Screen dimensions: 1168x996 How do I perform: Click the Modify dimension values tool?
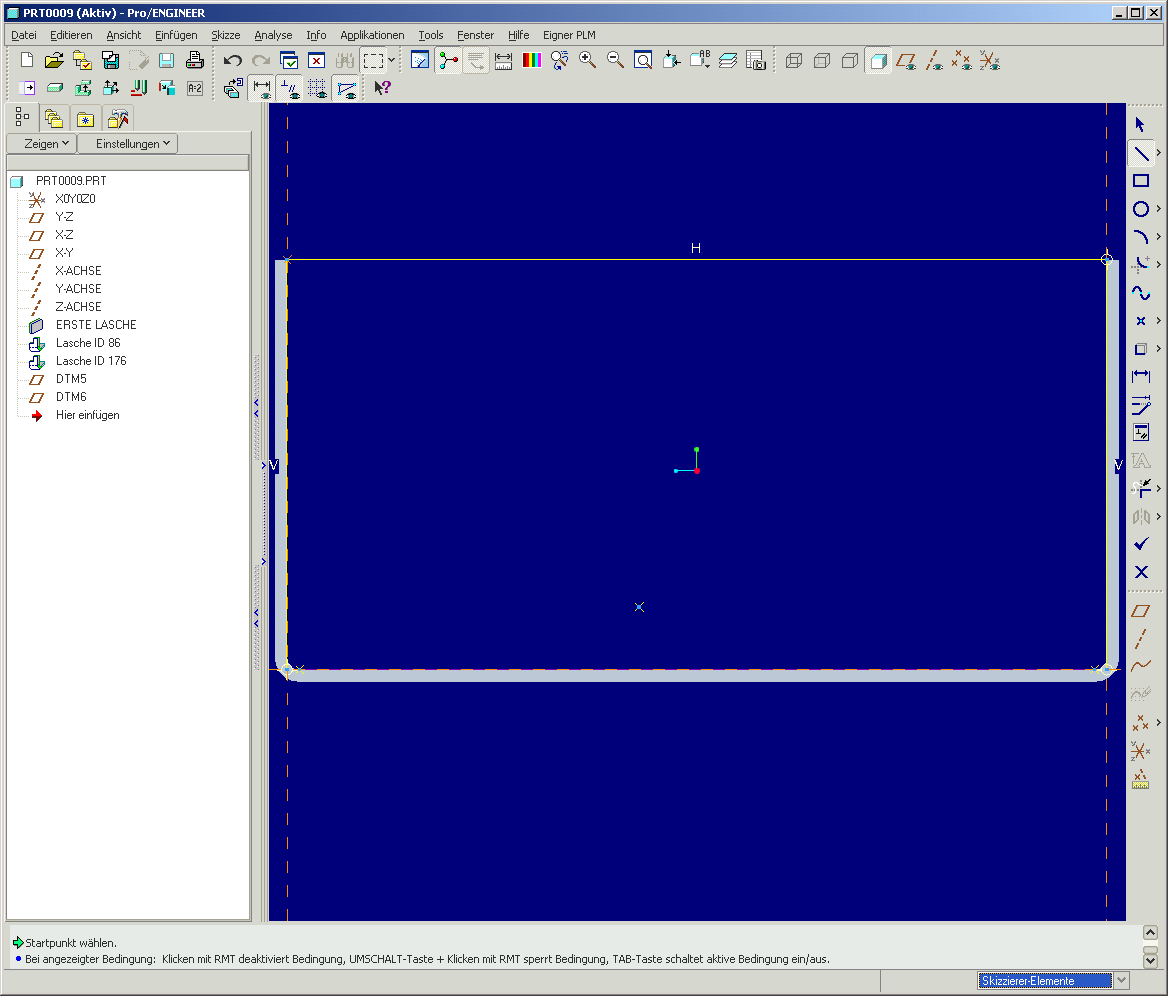[x=1140, y=405]
